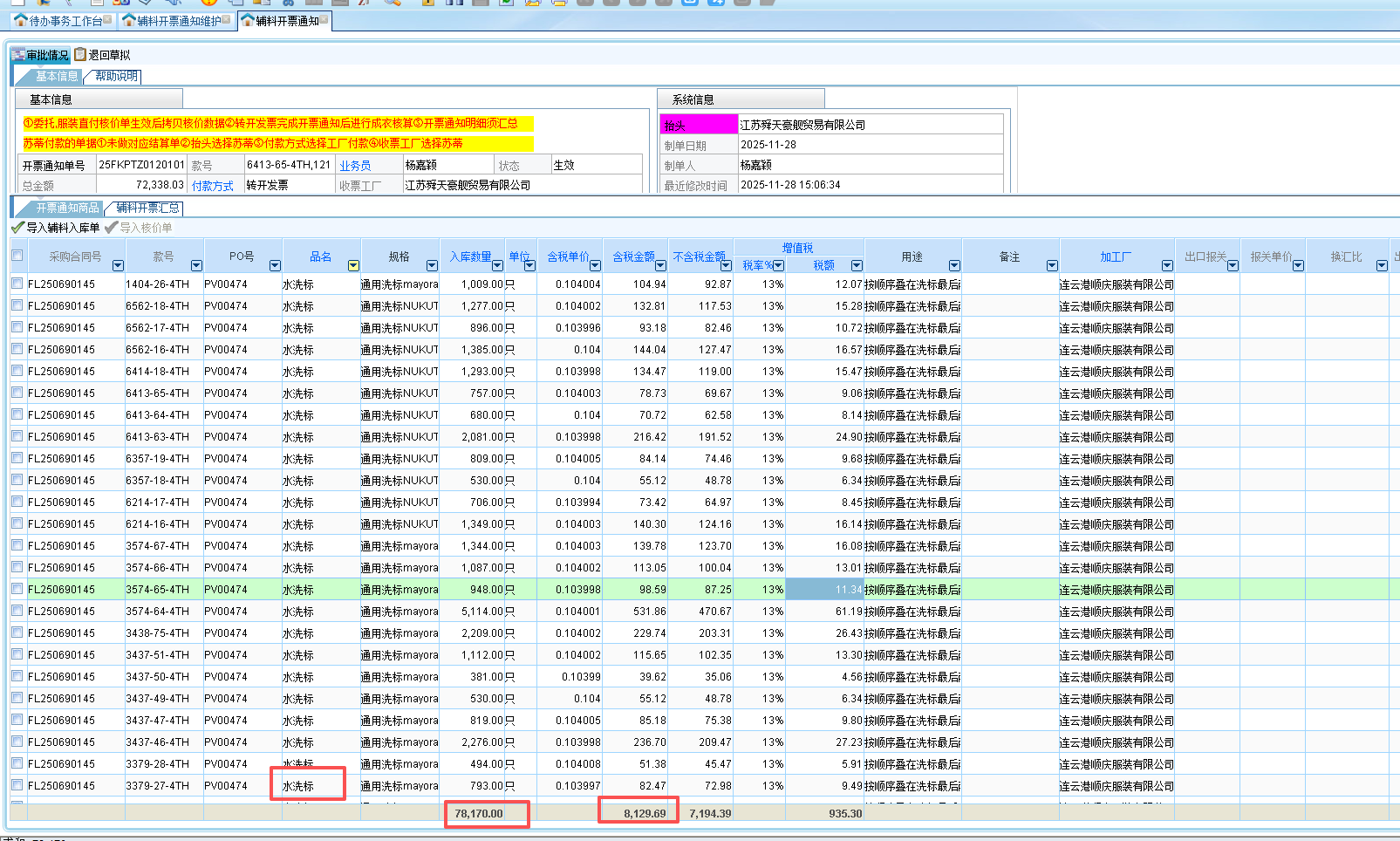
Task: Click the home icon on 待办事务工作台 tab
Action: click(21, 20)
